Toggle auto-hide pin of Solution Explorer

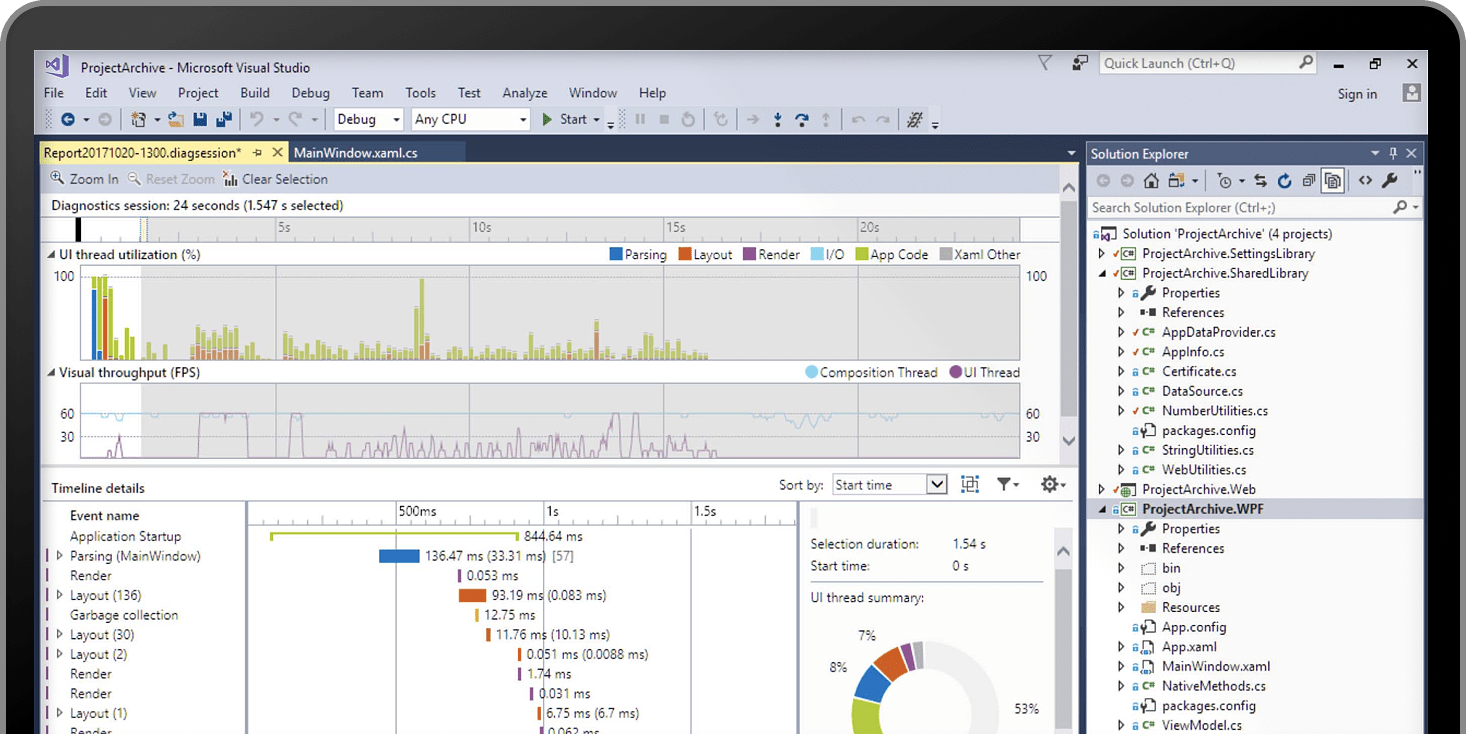pos(1393,153)
